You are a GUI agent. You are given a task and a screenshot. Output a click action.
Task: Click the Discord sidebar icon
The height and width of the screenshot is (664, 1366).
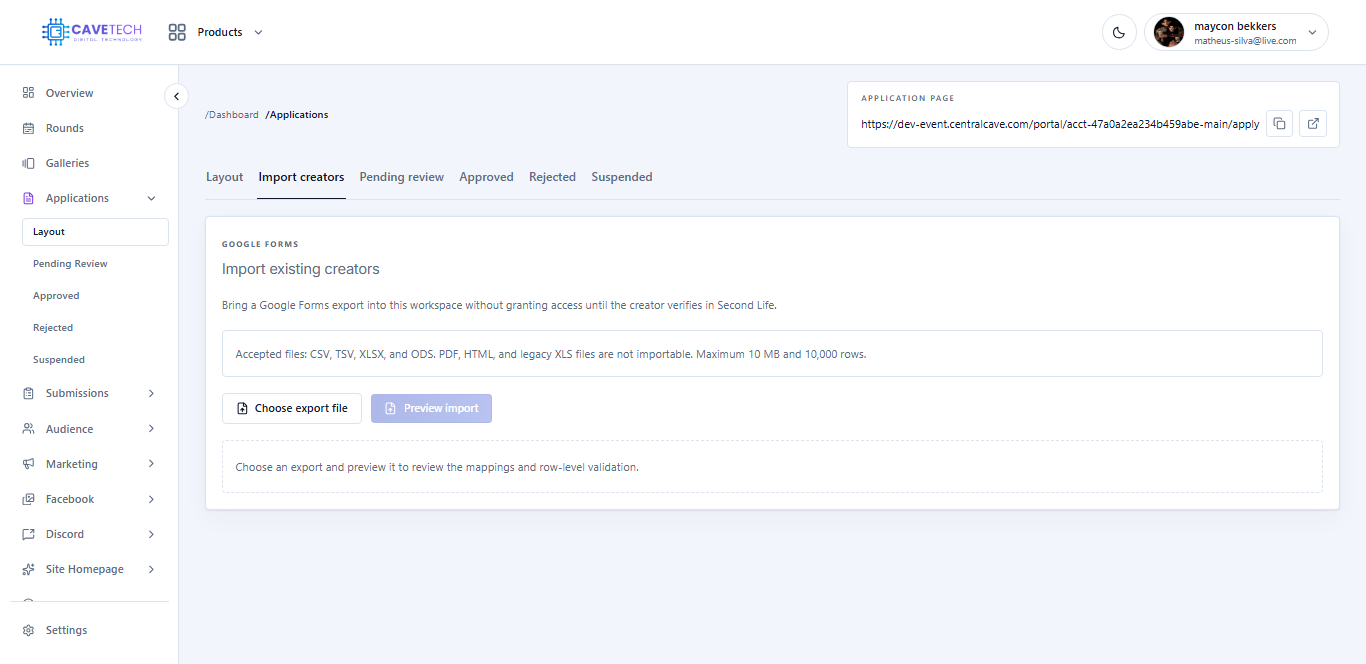click(28, 534)
